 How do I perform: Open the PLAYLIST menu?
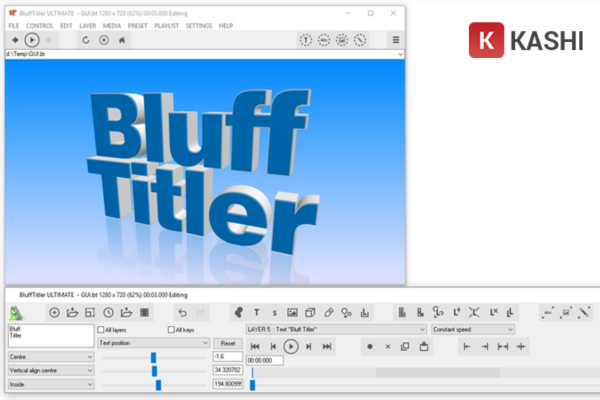pyautogui.click(x=166, y=26)
